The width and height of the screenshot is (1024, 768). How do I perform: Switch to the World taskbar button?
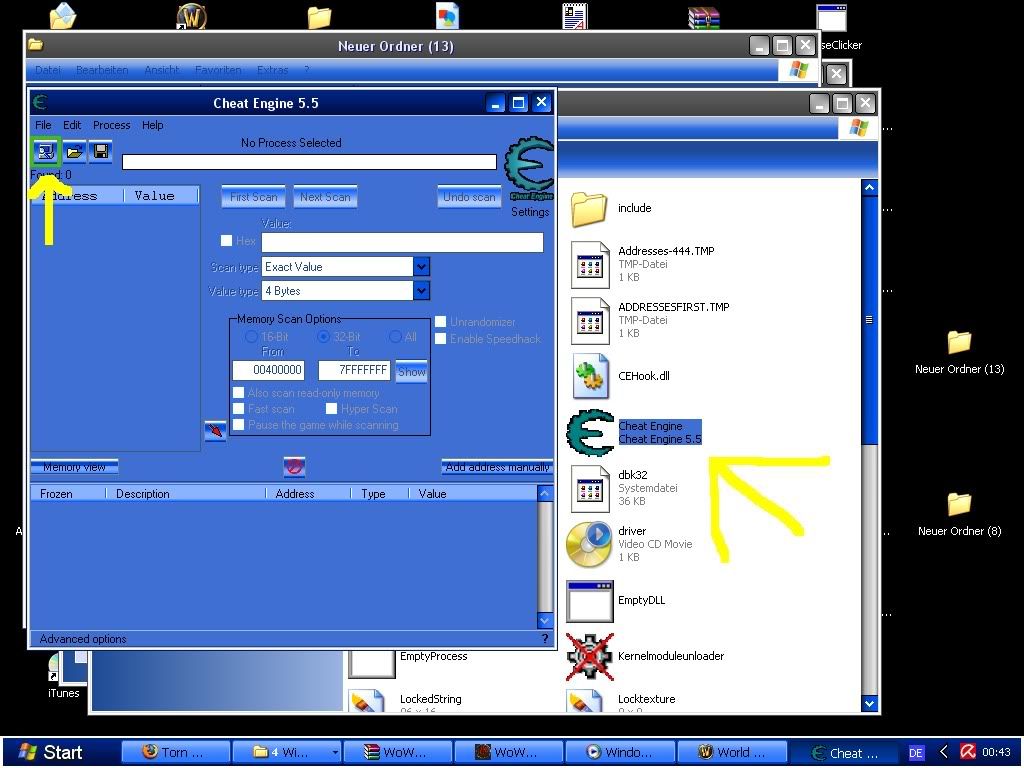point(732,752)
